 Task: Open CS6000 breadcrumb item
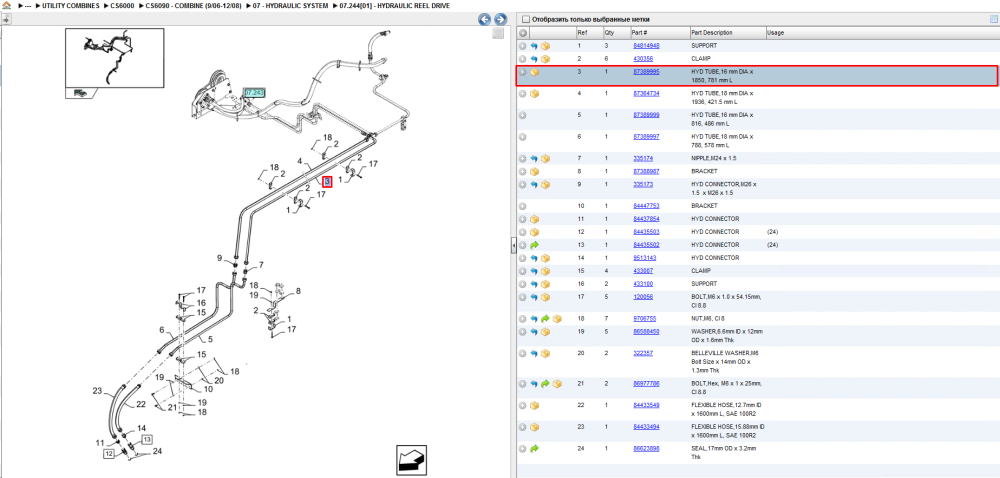click(121, 6)
